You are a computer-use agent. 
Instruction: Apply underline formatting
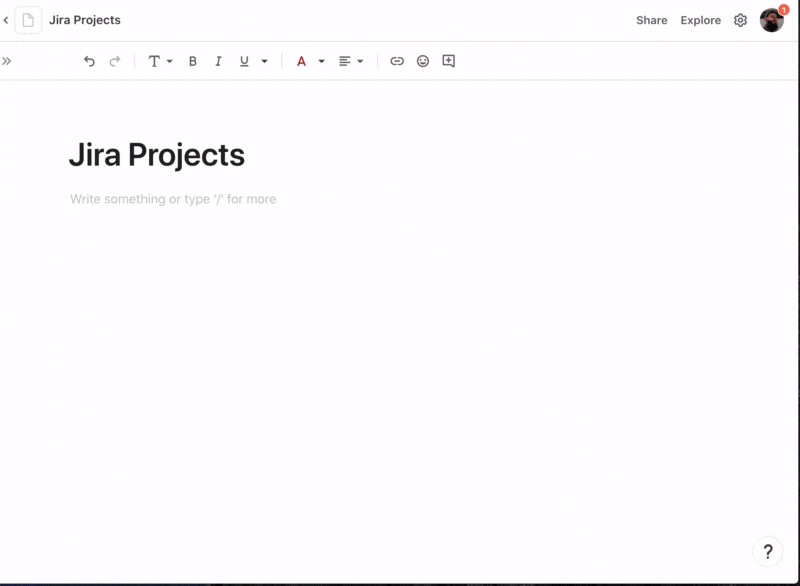coord(243,61)
